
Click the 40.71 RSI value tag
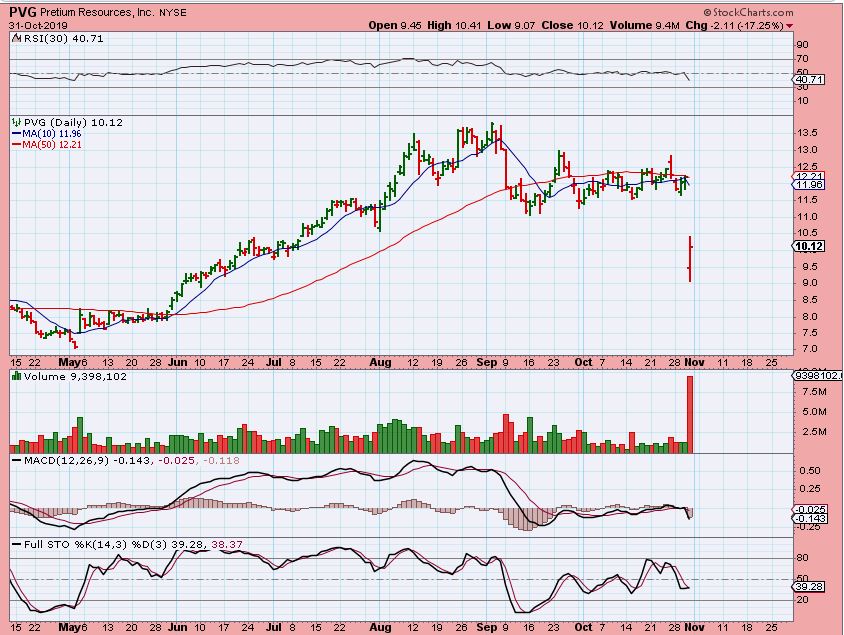click(x=808, y=80)
